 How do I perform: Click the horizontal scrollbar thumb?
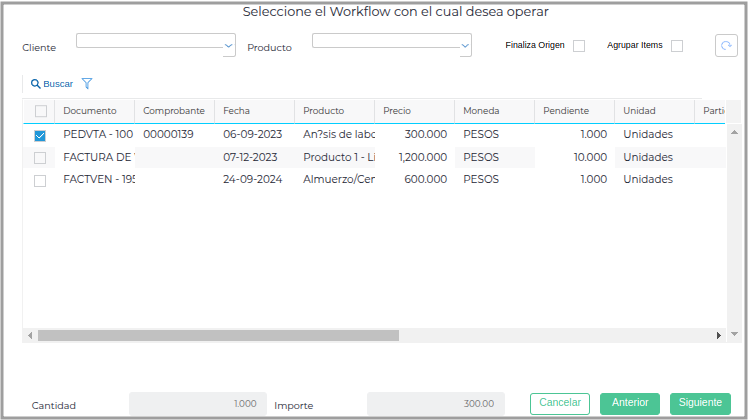click(218, 336)
